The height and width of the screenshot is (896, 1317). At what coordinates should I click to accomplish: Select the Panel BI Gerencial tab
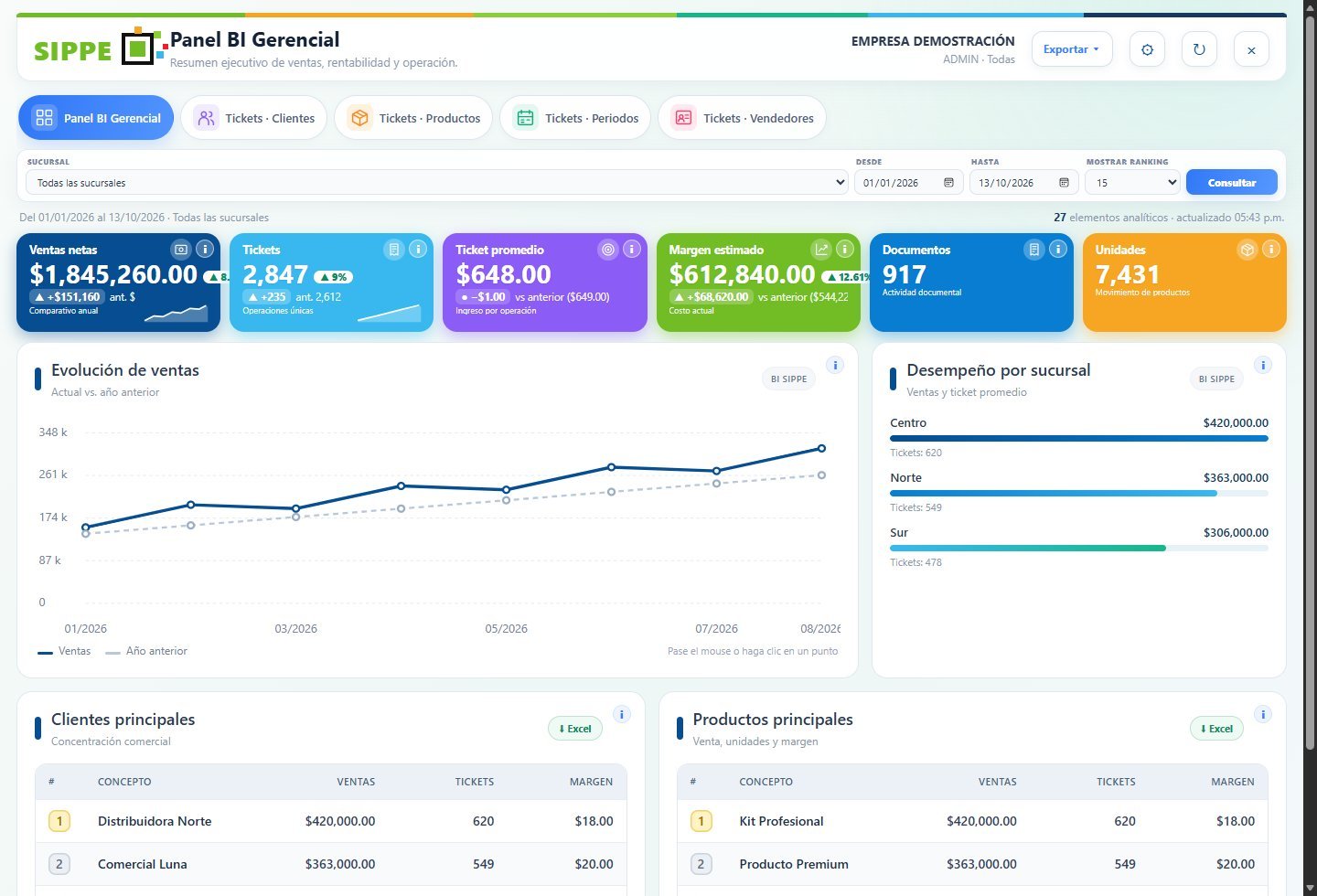coord(96,118)
